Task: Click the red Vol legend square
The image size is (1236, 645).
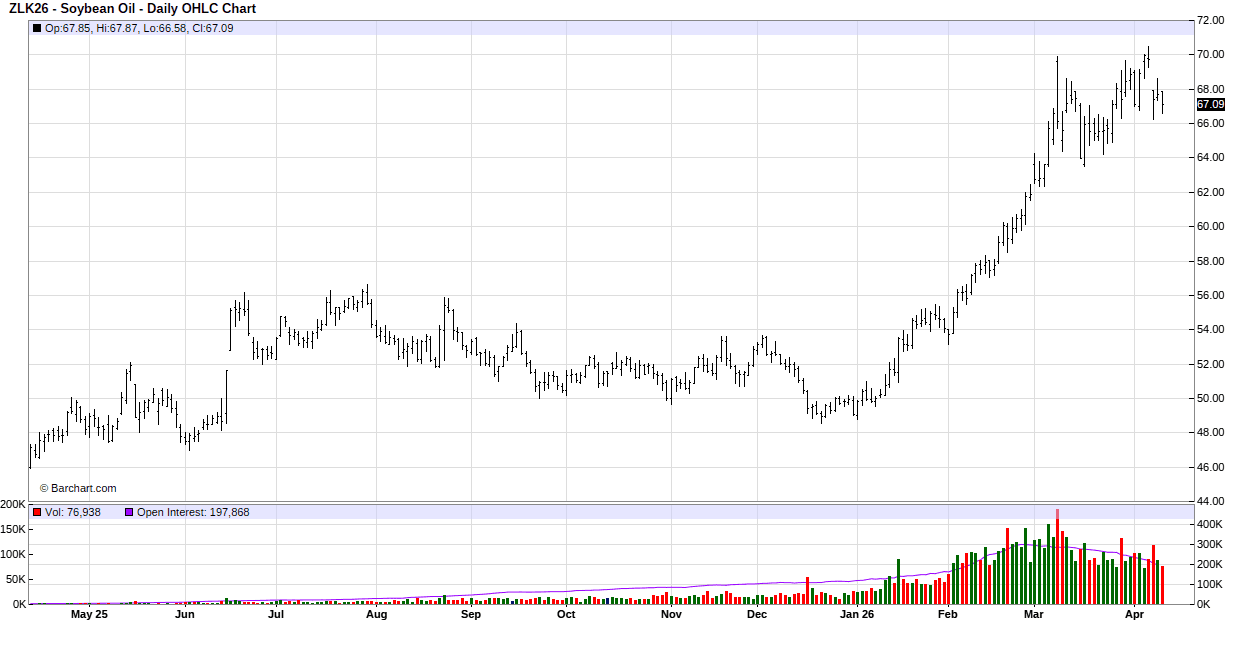Action: 37,512
